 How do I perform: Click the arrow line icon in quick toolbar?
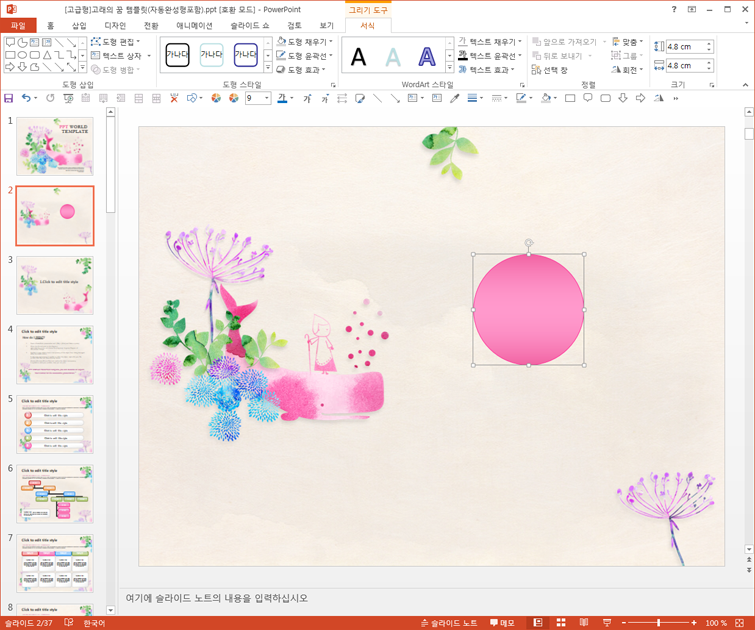pos(395,98)
